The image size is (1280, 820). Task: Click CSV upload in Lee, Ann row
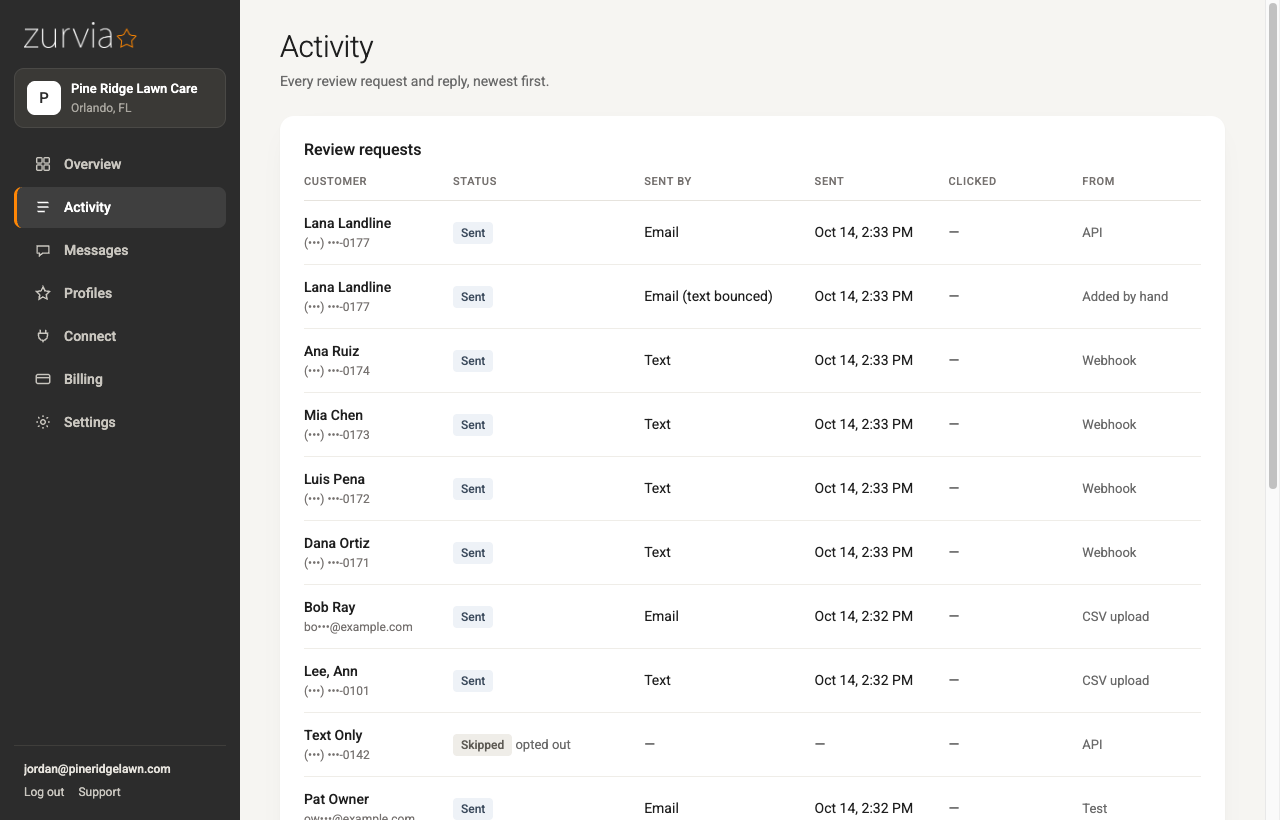click(x=1115, y=680)
